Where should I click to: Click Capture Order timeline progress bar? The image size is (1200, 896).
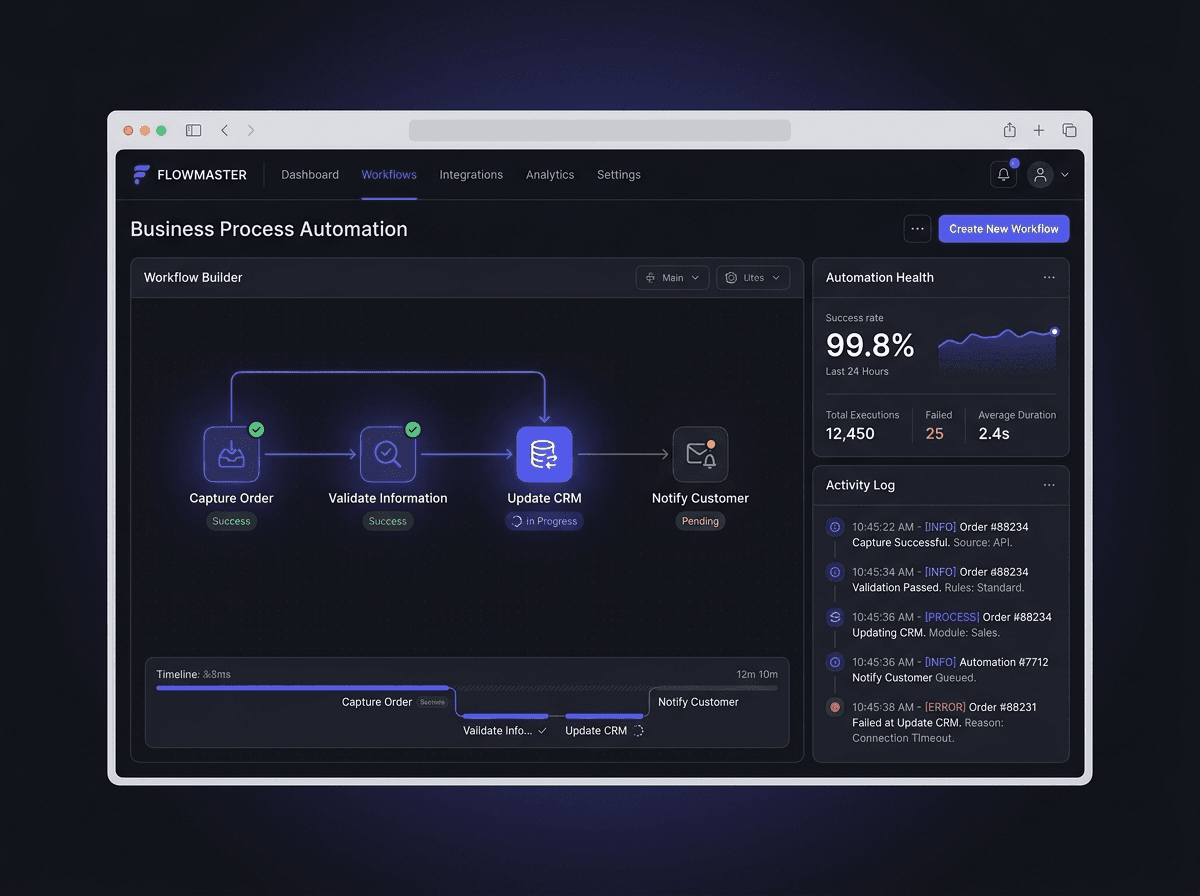305,688
